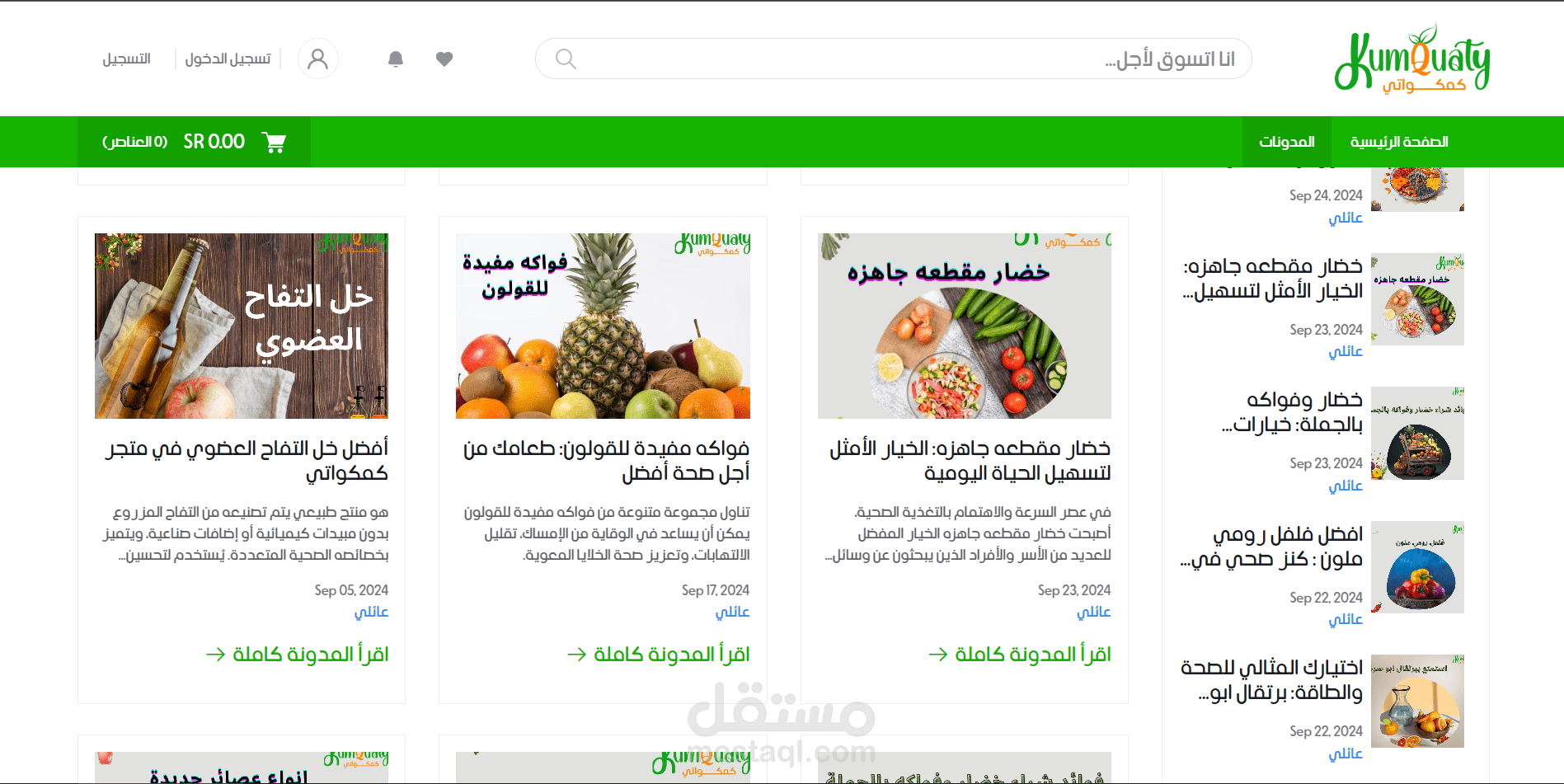The width and height of the screenshot is (1564, 784).
Task: Open the shopping cart icon
Action: (274, 142)
